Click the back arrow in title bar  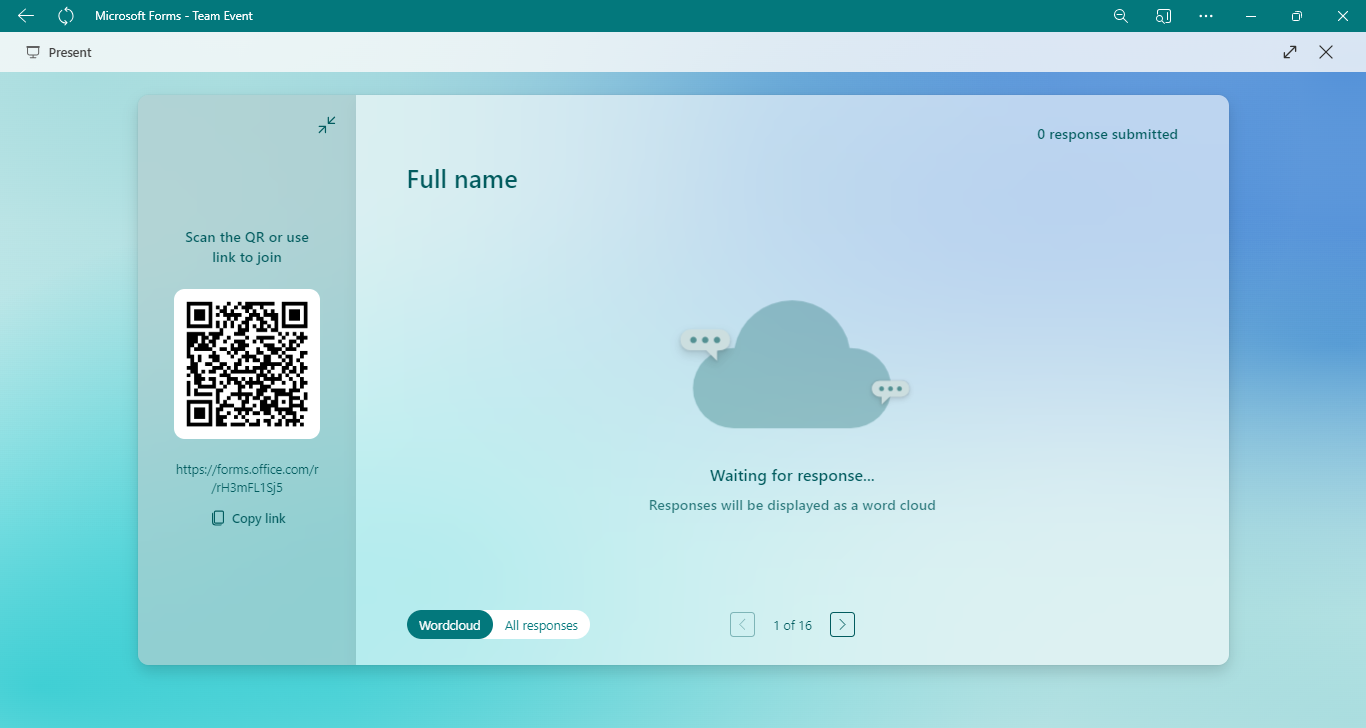(x=26, y=16)
